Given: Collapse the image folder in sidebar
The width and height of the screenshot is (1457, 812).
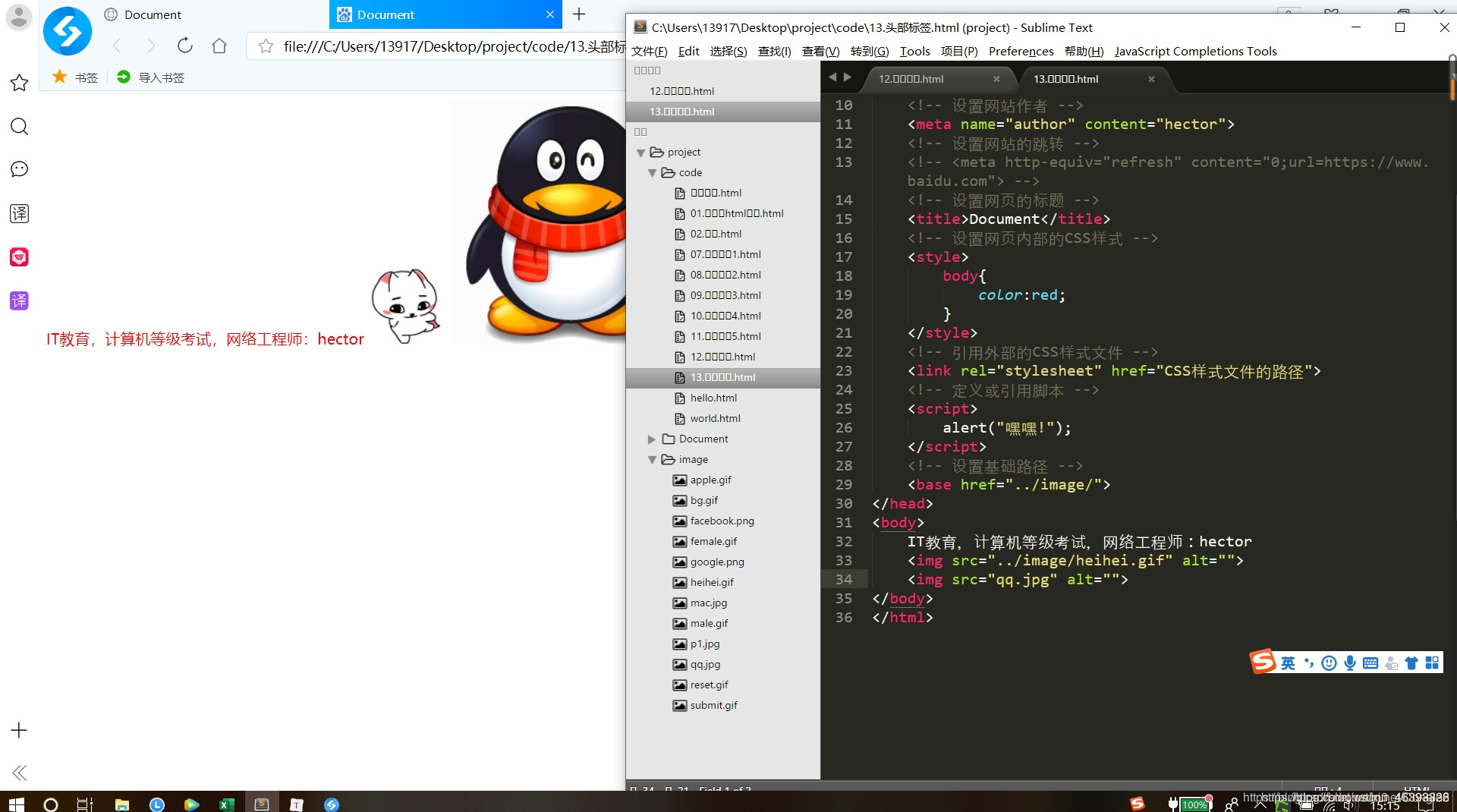Looking at the screenshot, I should click(x=652, y=460).
